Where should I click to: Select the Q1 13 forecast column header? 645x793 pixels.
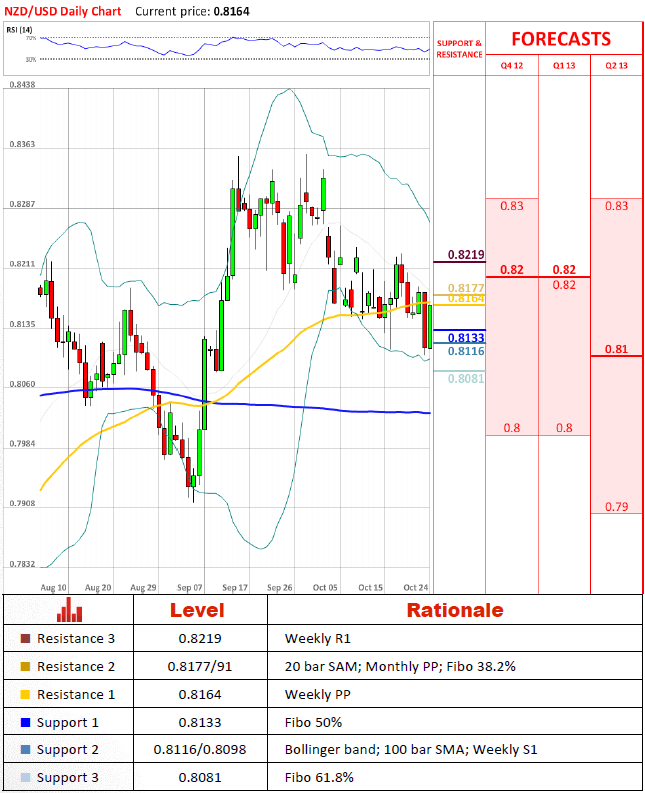pos(564,66)
